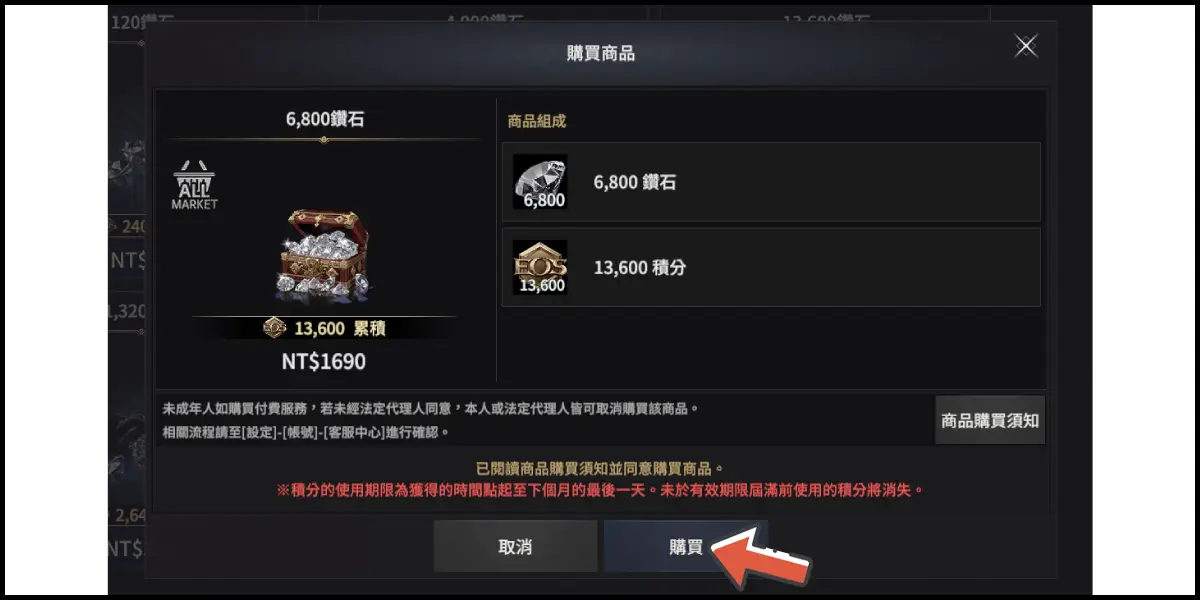Select the 13,600 積分 item row
This screenshot has width=1200, height=600.
(x=771, y=267)
